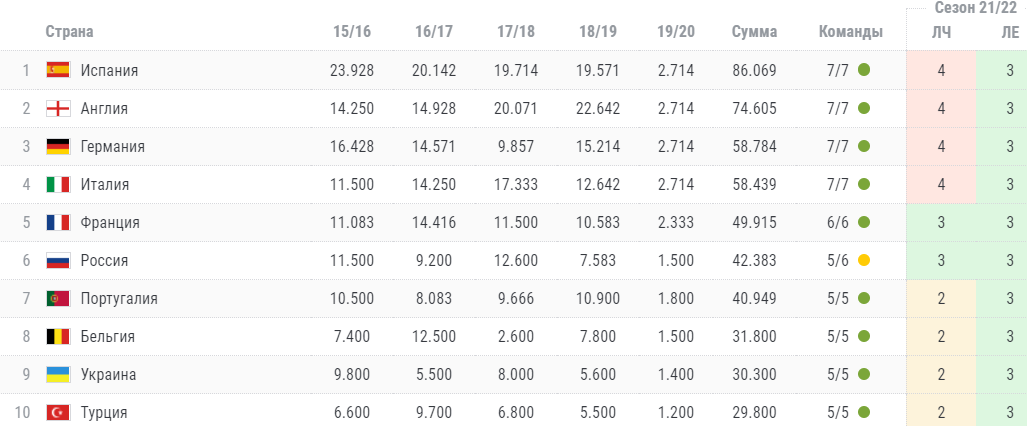Sort by the 15/16 season column
This screenshot has height=426, width=1027.
(x=352, y=32)
